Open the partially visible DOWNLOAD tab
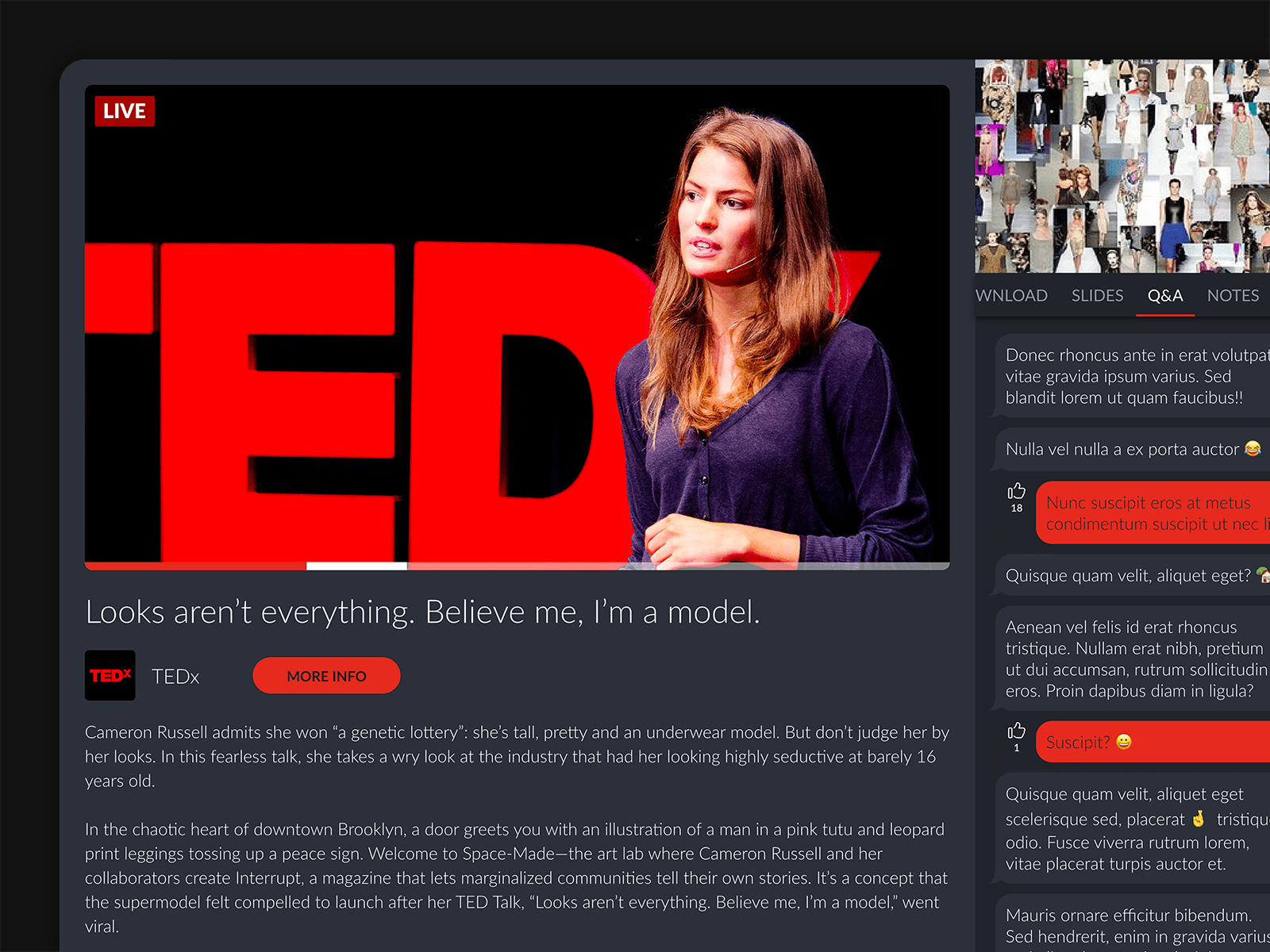 click(1011, 296)
